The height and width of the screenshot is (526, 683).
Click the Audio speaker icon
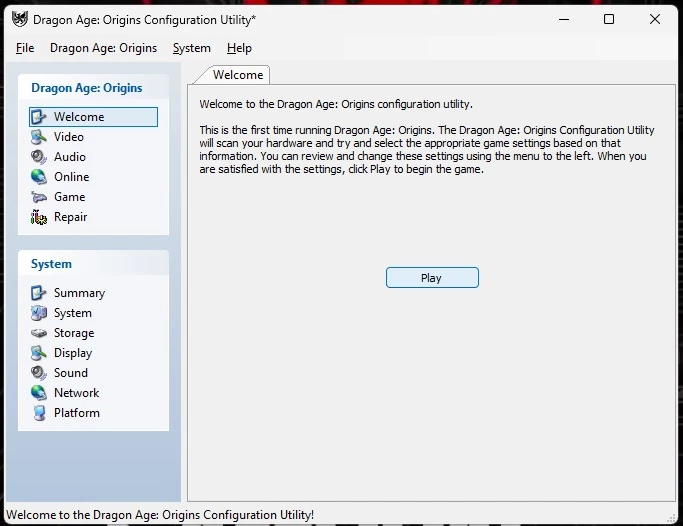coord(38,157)
